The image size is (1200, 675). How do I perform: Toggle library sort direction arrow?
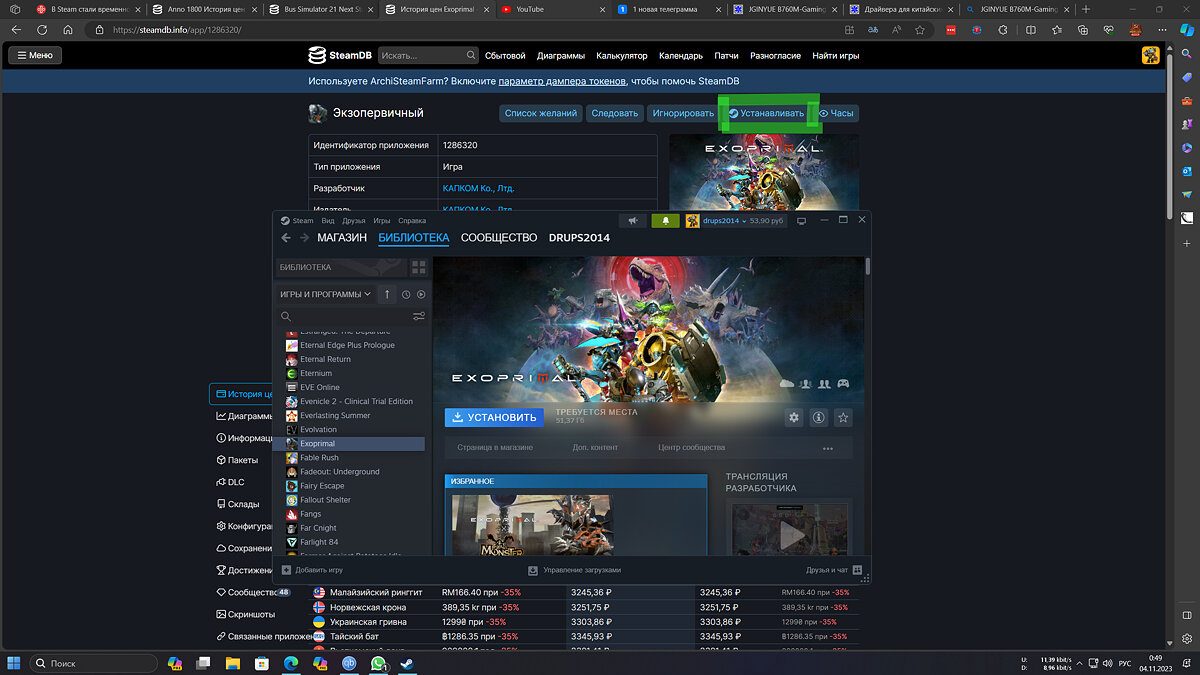point(388,294)
